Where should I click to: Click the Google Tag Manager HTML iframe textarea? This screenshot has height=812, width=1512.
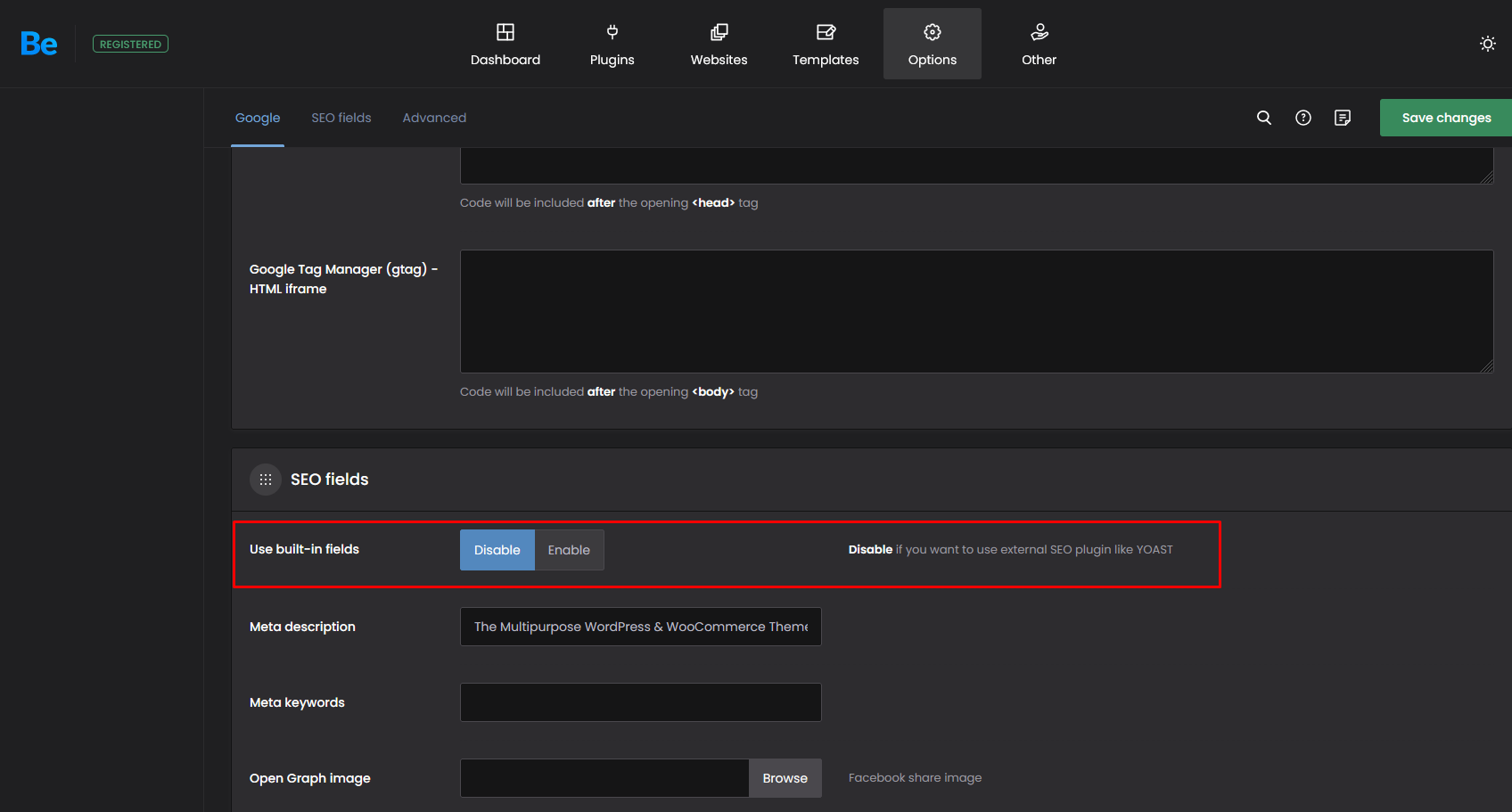pos(977,311)
